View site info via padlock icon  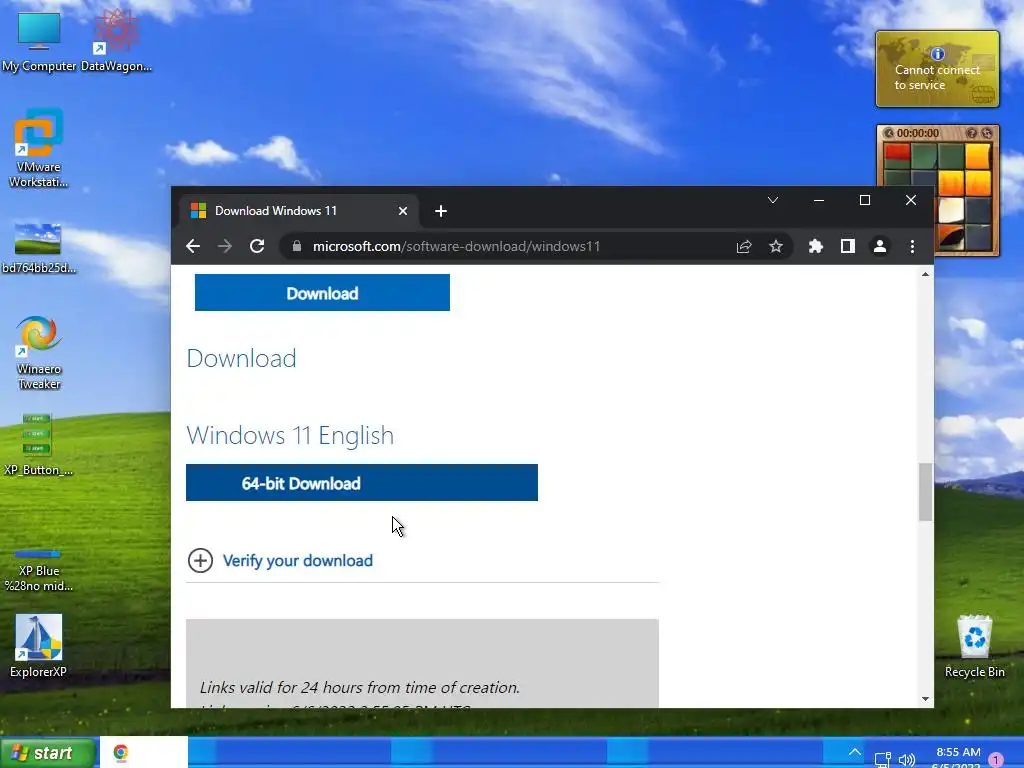pyautogui.click(x=296, y=246)
